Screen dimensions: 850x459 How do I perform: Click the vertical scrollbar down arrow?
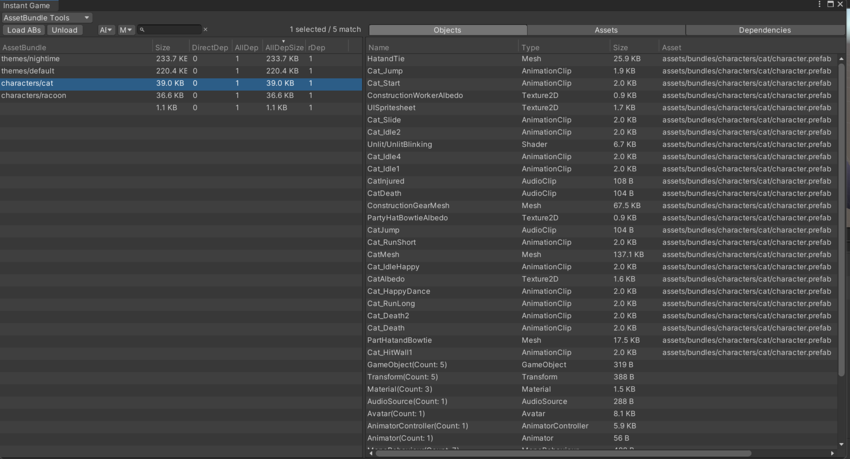(x=842, y=444)
